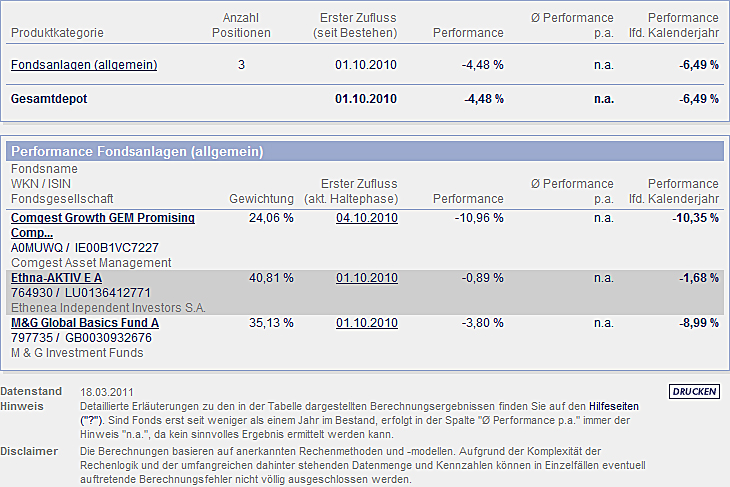Select the Gesamtdepot row label

[48, 99]
